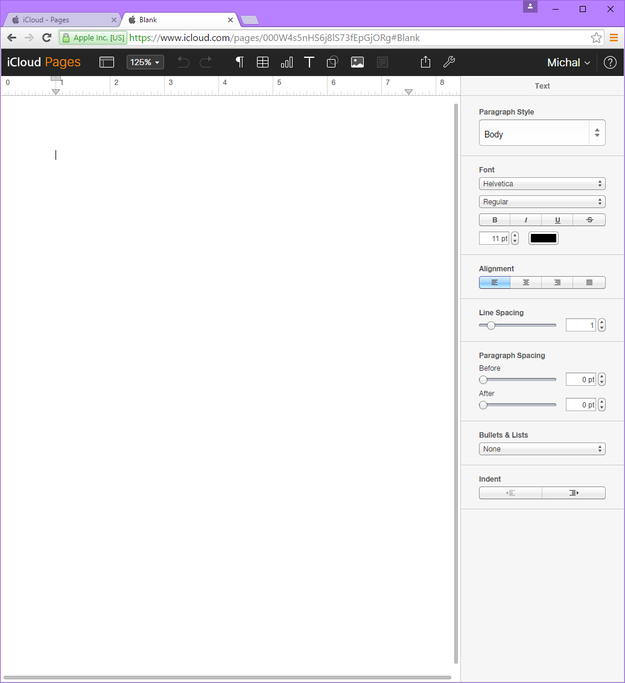Image resolution: width=625 pixels, height=683 pixels.
Task: Select justified text alignment
Action: (589, 283)
